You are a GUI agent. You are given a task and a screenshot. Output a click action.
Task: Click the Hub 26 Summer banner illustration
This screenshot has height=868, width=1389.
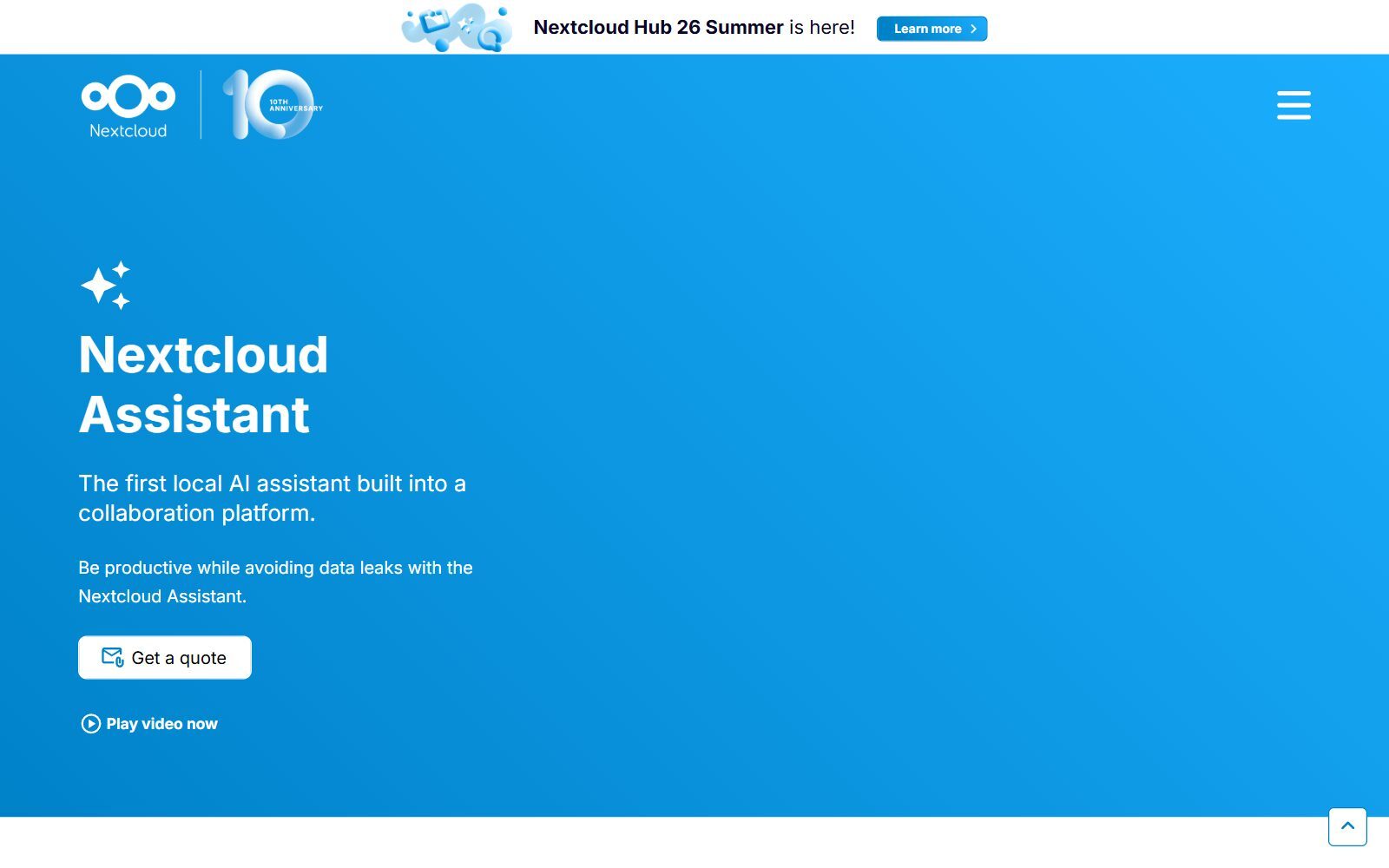(x=457, y=28)
